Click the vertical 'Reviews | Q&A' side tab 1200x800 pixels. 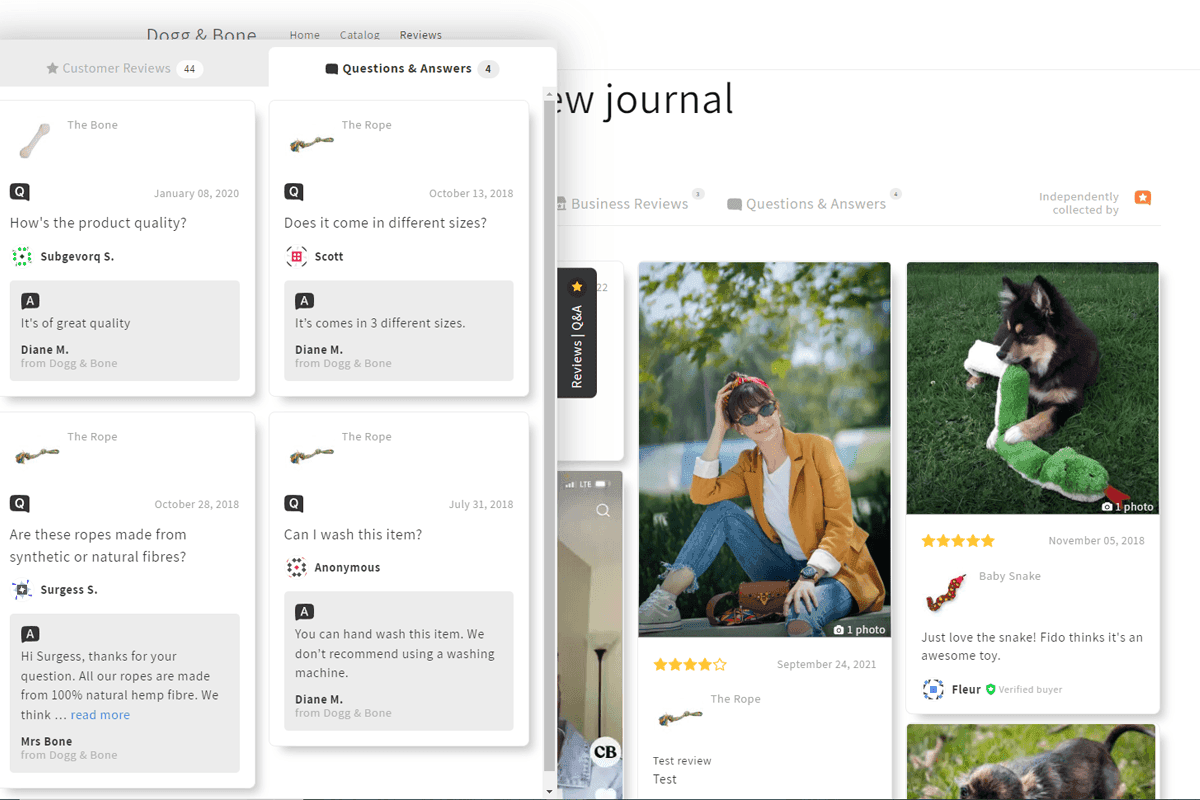(x=577, y=333)
